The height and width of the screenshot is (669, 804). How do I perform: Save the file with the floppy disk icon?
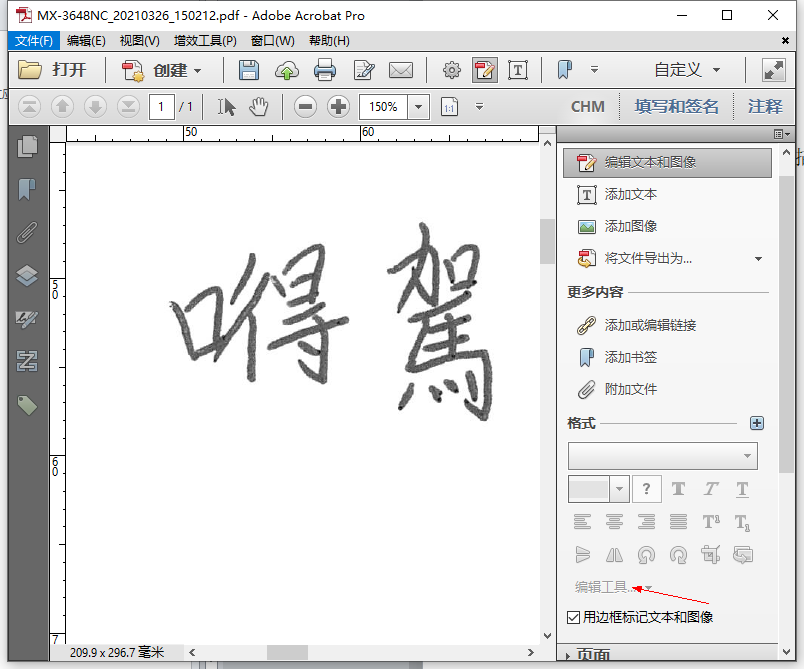pos(249,70)
